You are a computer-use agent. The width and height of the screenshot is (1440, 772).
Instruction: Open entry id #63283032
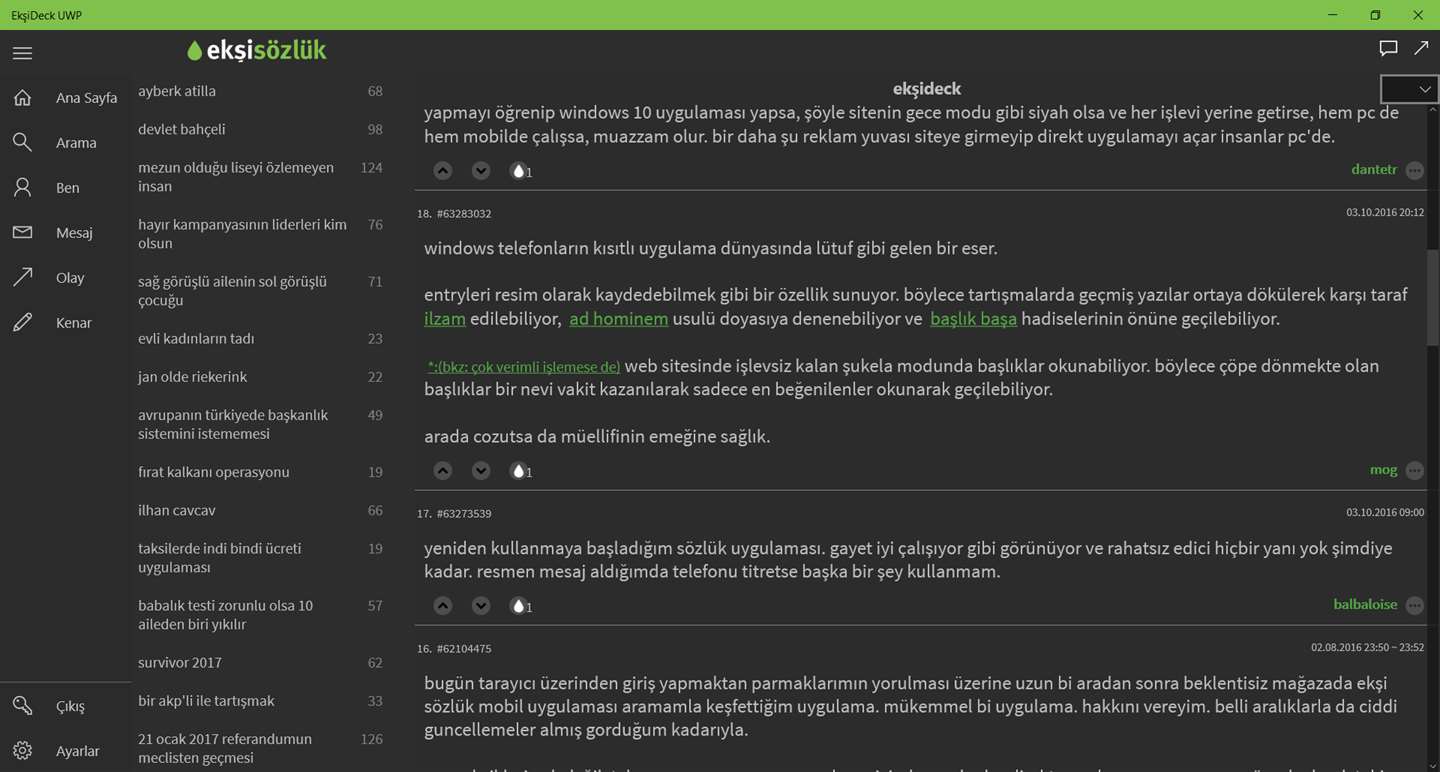tap(464, 214)
